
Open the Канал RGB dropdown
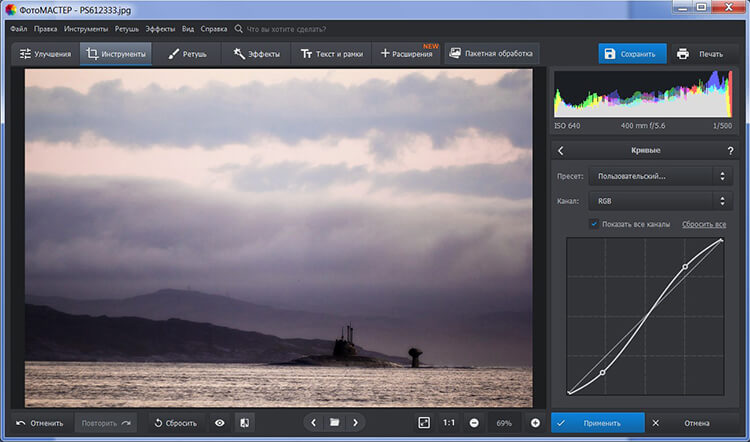point(661,201)
